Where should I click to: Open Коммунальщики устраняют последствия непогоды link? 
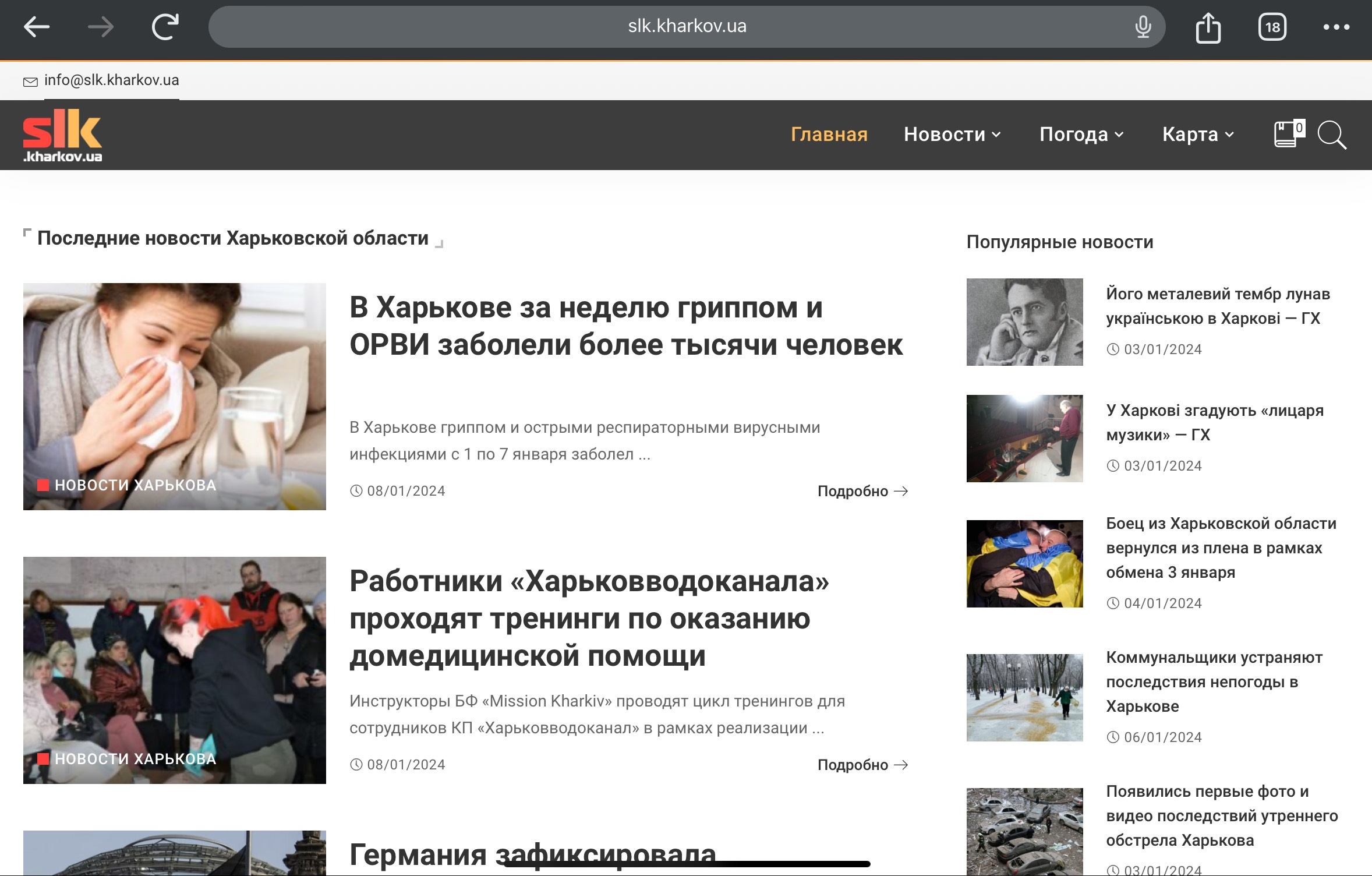coord(1214,682)
